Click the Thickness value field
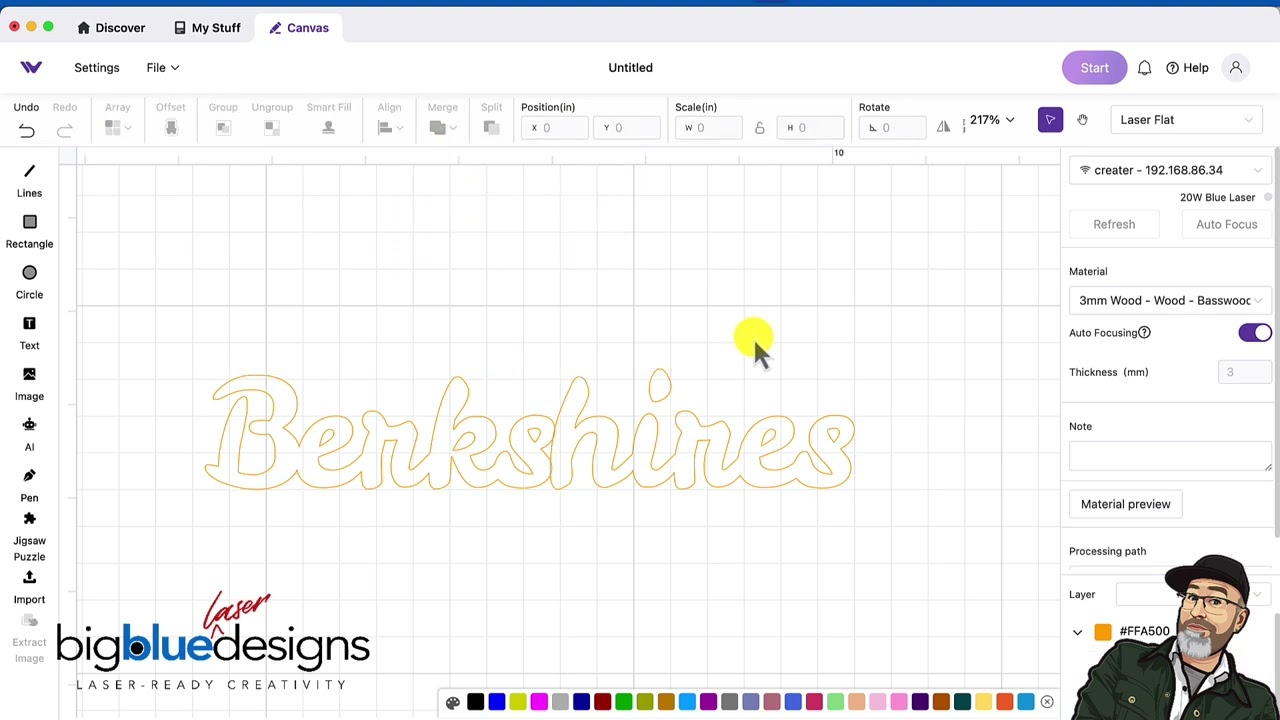 click(x=1244, y=372)
